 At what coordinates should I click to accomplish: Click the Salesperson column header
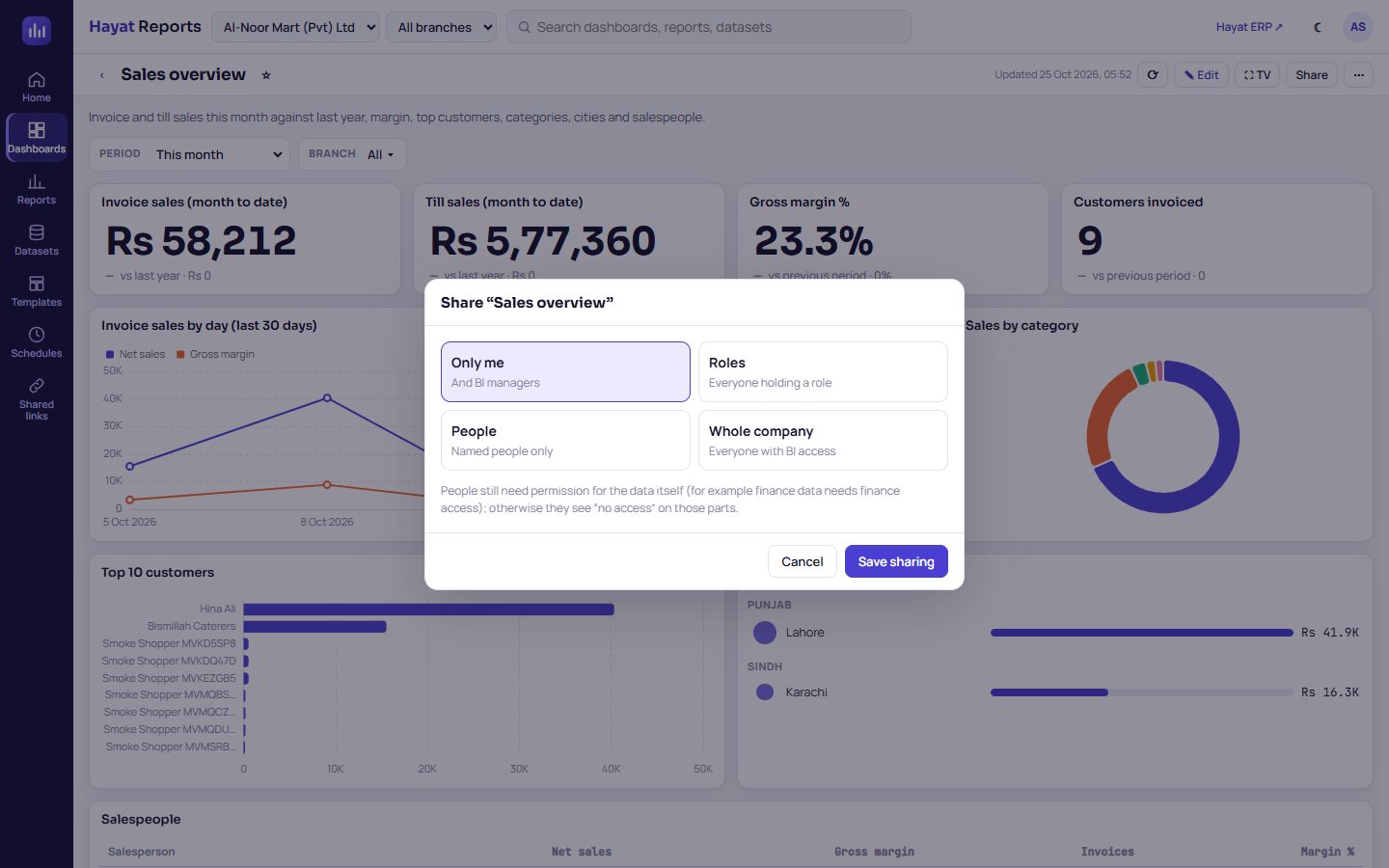[142, 852]
